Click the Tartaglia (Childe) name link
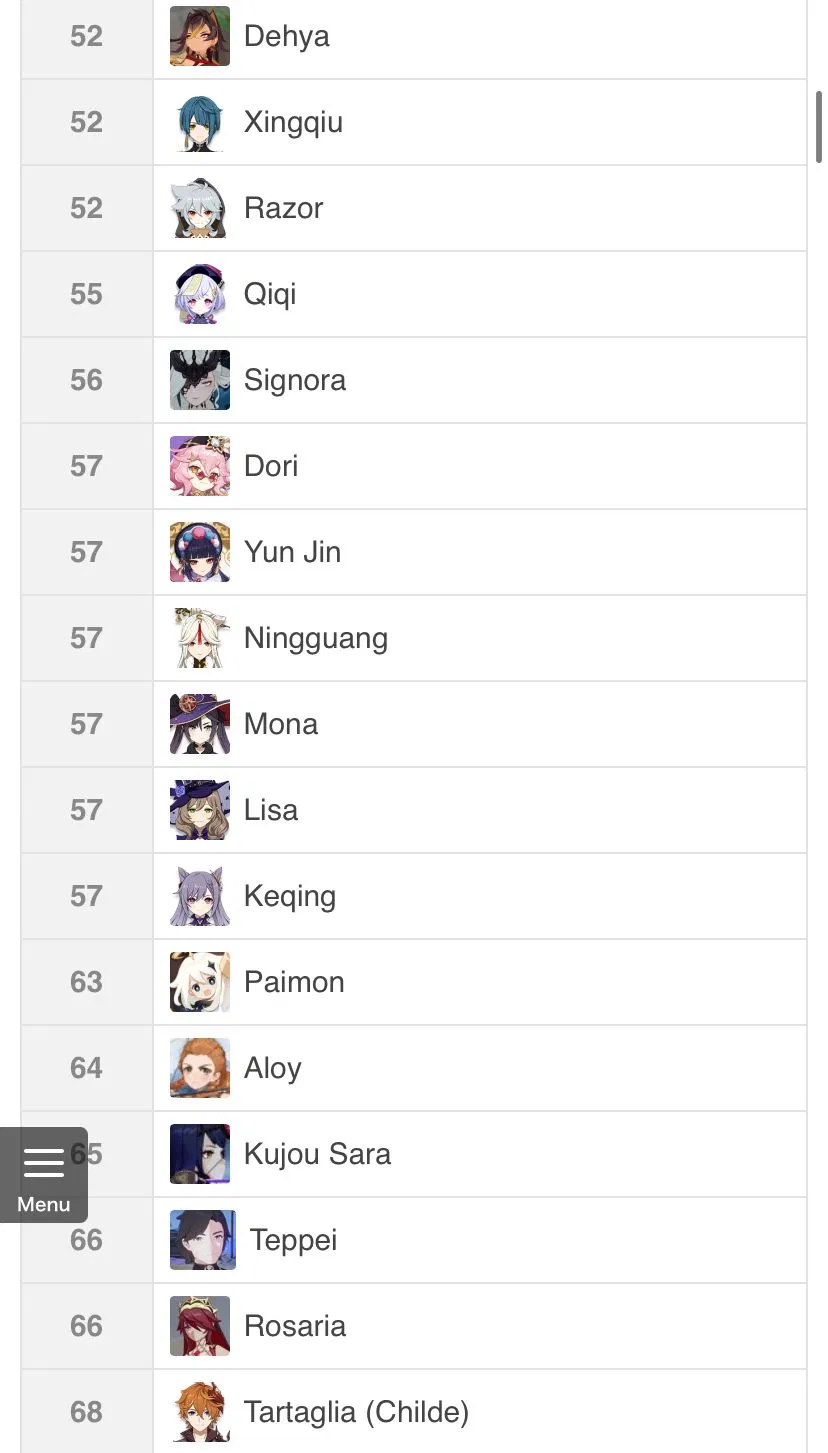Screen dimensions: 828x1453 (x=356, y=1413)
